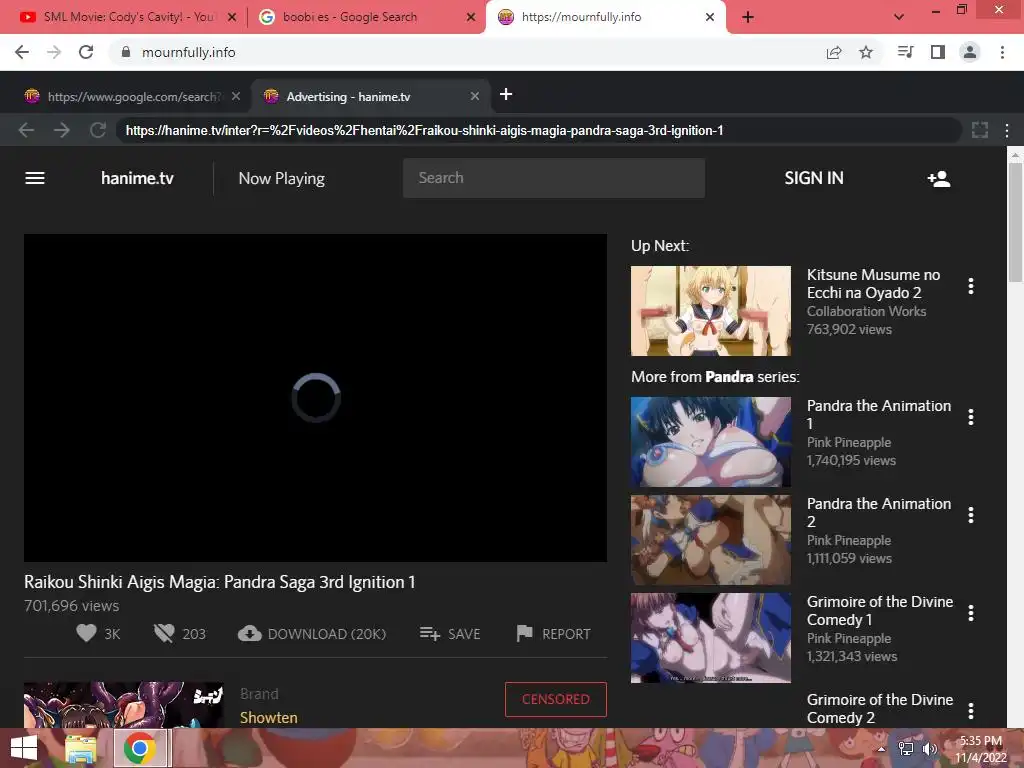Click the inner browser URL bar with hanime.tv address
This screenshot has height=768, width=1024.
click(538, 131)
